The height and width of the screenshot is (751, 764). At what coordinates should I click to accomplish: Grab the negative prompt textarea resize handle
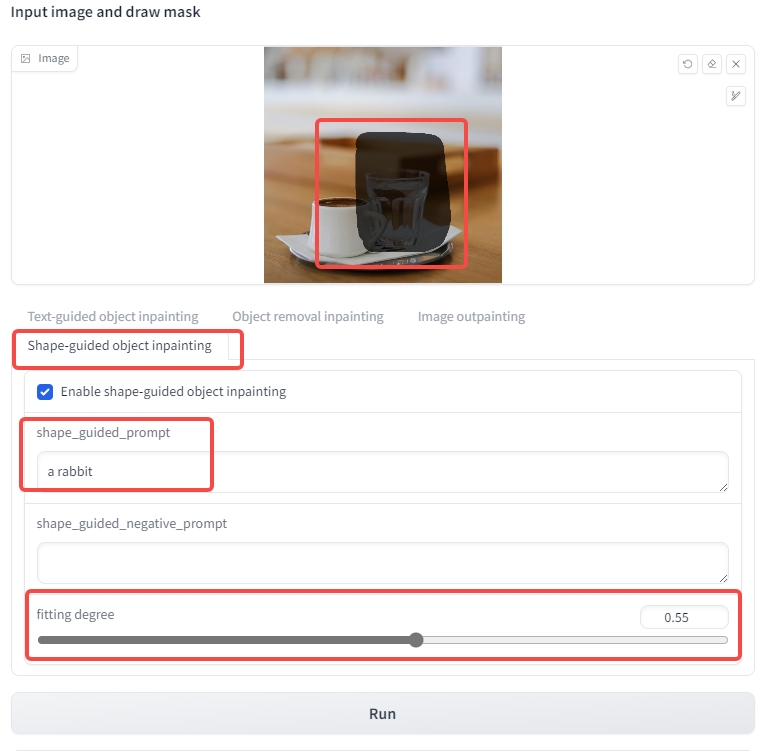click(x=724, y=578)
